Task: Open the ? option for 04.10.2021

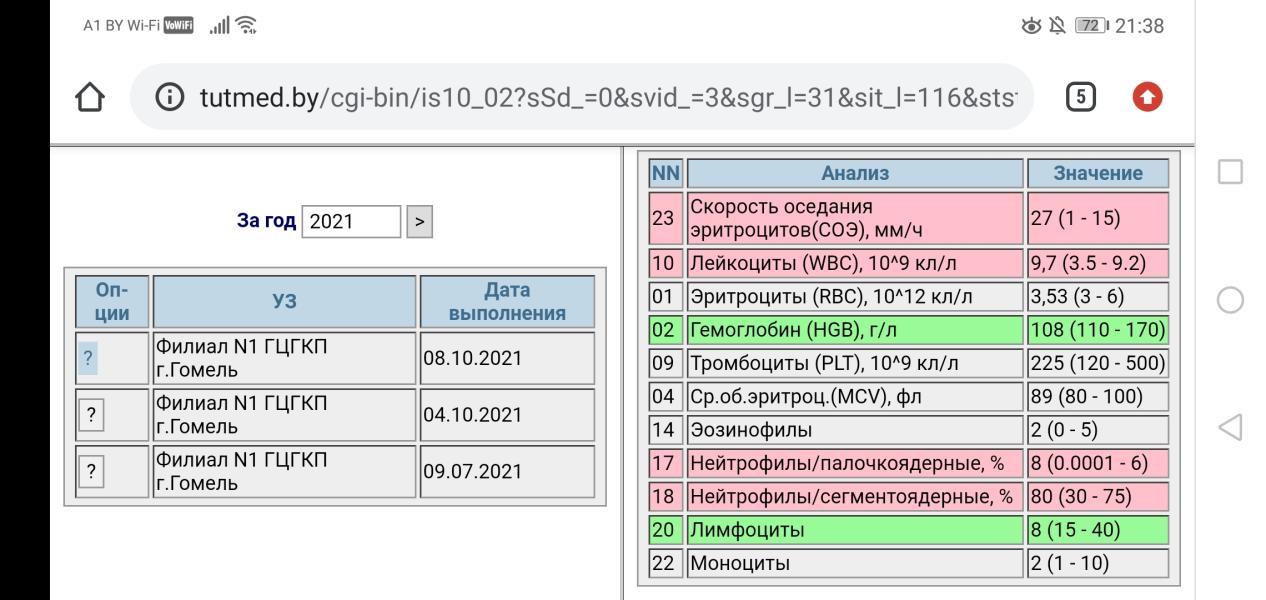Action: pos(91,415)
